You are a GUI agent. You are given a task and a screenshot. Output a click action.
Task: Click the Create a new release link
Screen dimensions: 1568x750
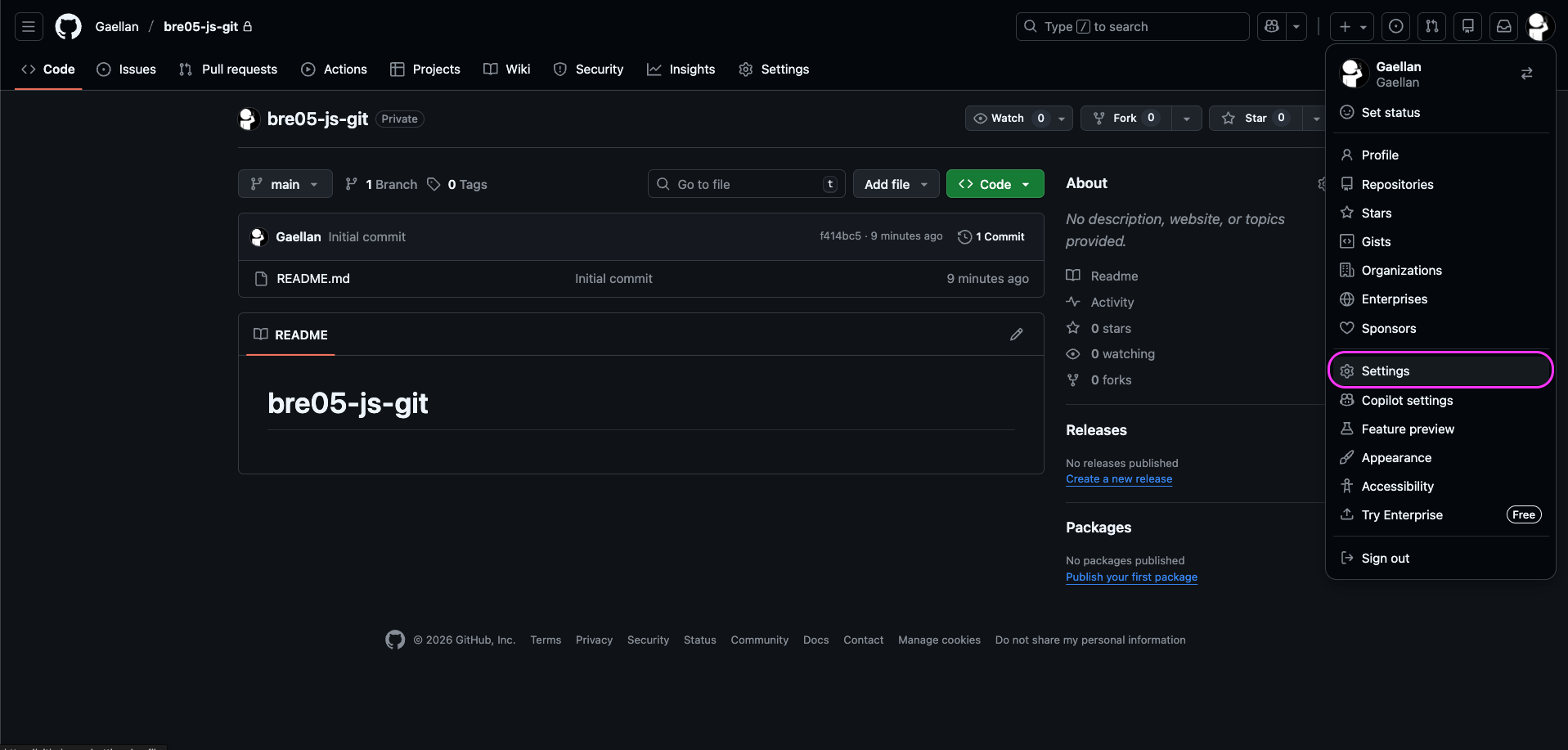[x=1118, y=478]
